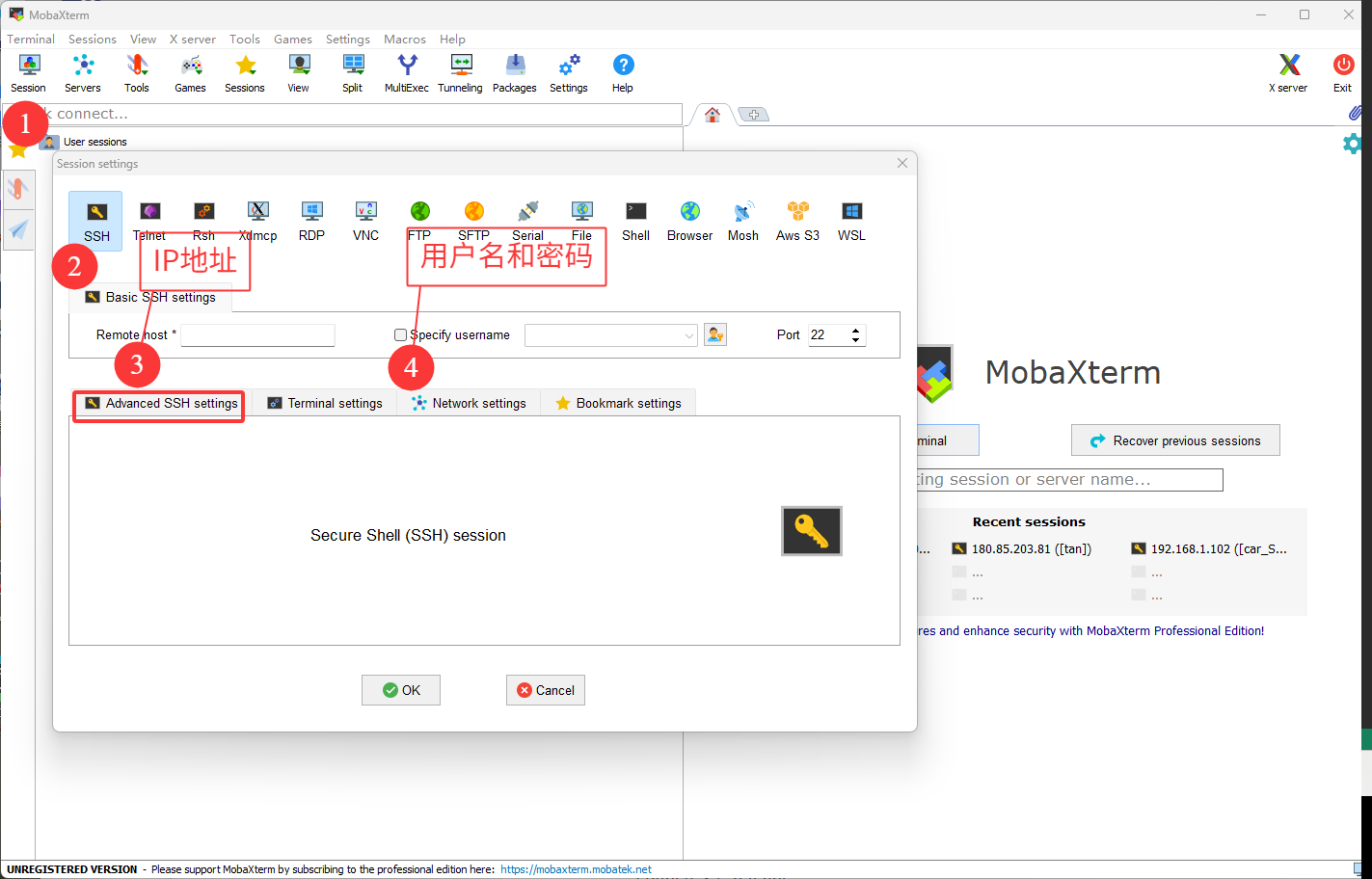Open the Session toolbar button
Image resolution: width=1372 pixels, height=879 pixels.
29,73
